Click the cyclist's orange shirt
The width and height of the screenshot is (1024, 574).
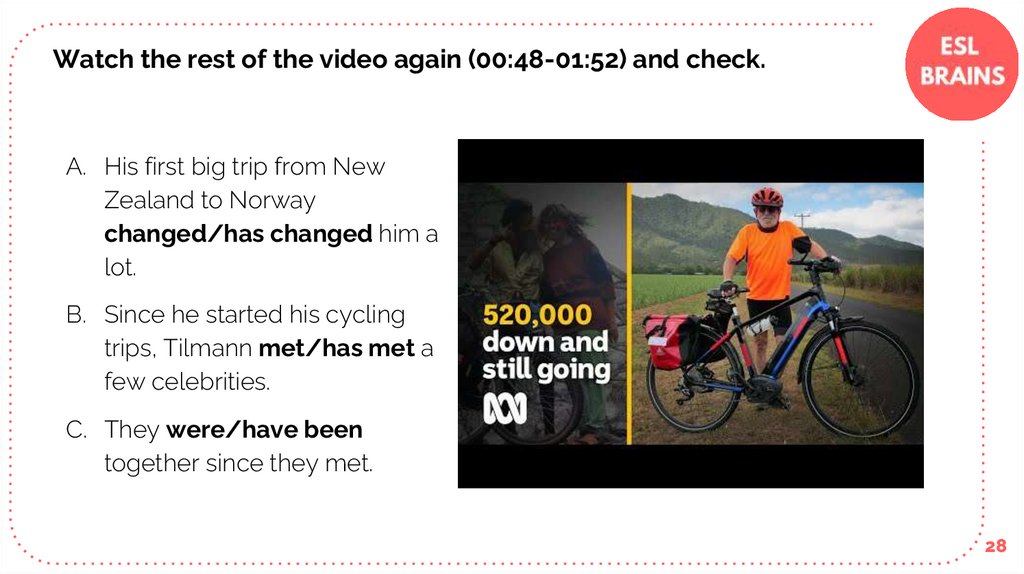pos(768,260)
